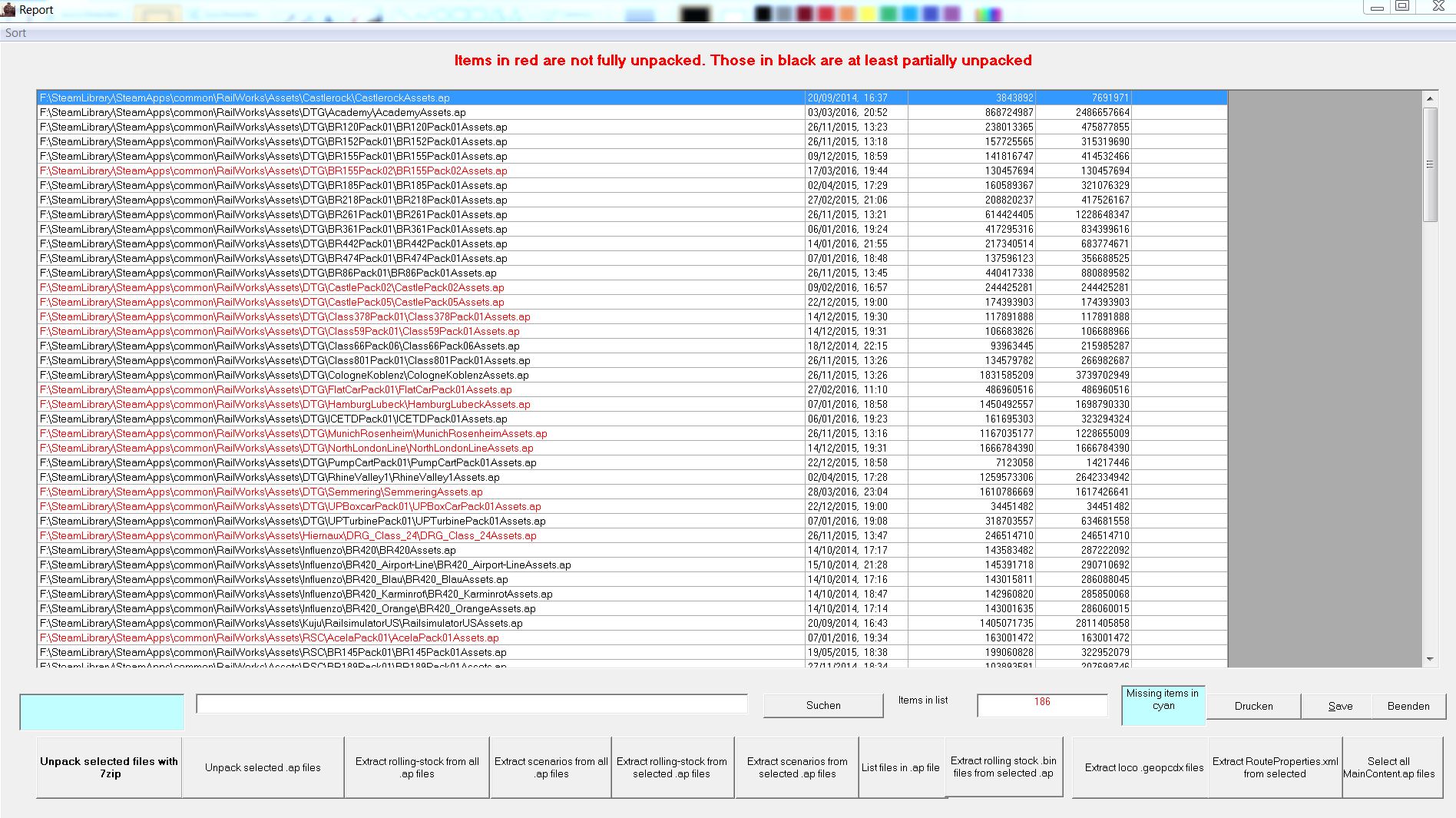Click the vertical scrollbar thumb

point(1429,164)
